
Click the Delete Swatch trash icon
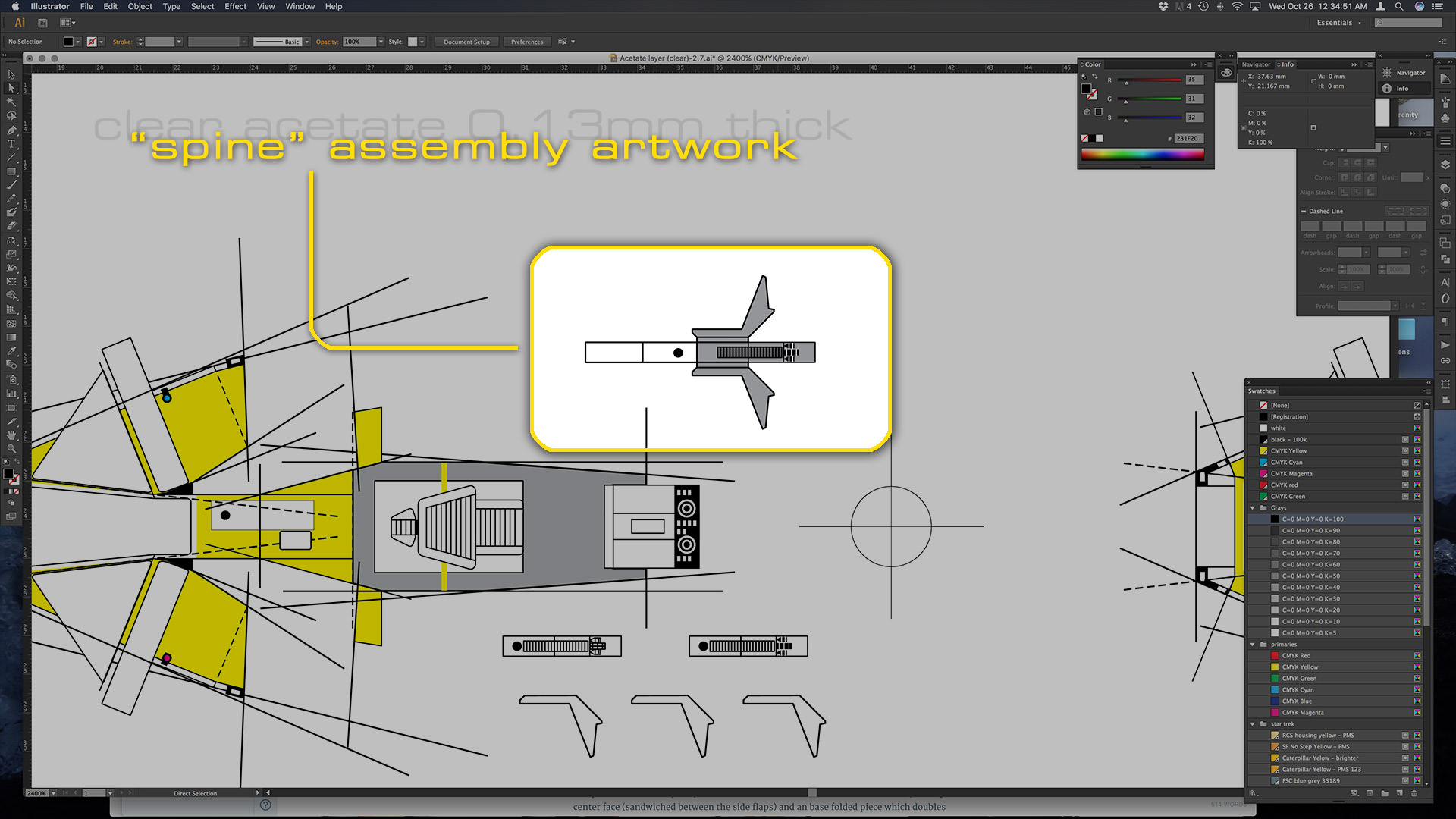pos(1414,793)
